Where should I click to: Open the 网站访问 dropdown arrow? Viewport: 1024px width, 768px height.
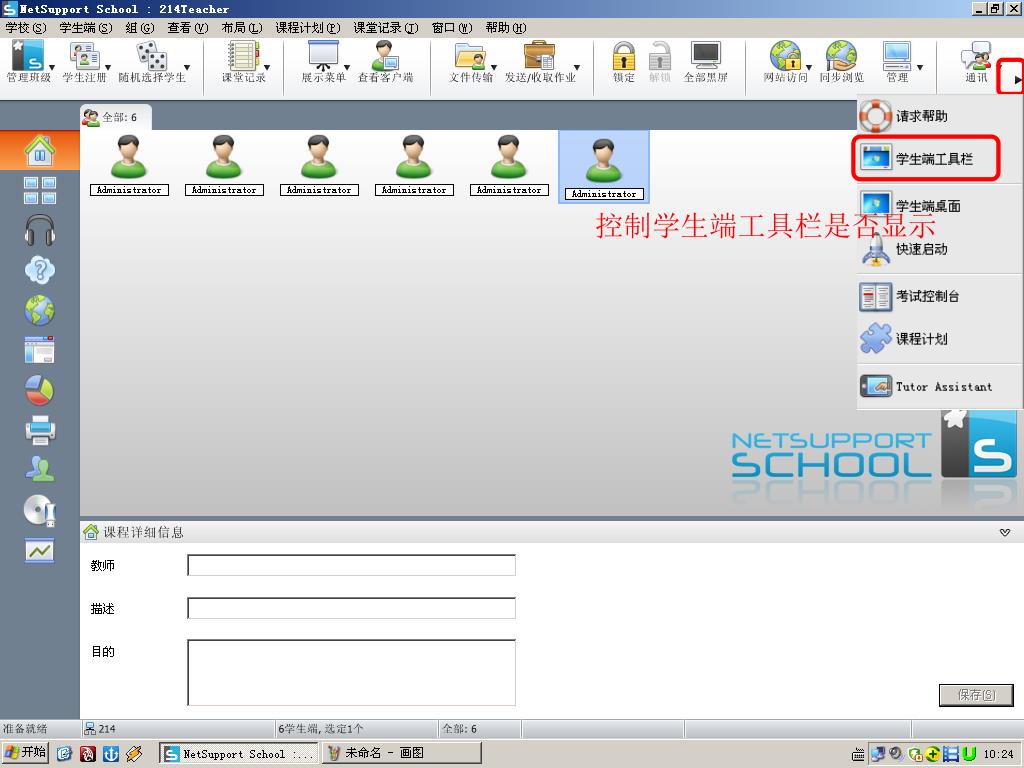(x=809, y=67)
